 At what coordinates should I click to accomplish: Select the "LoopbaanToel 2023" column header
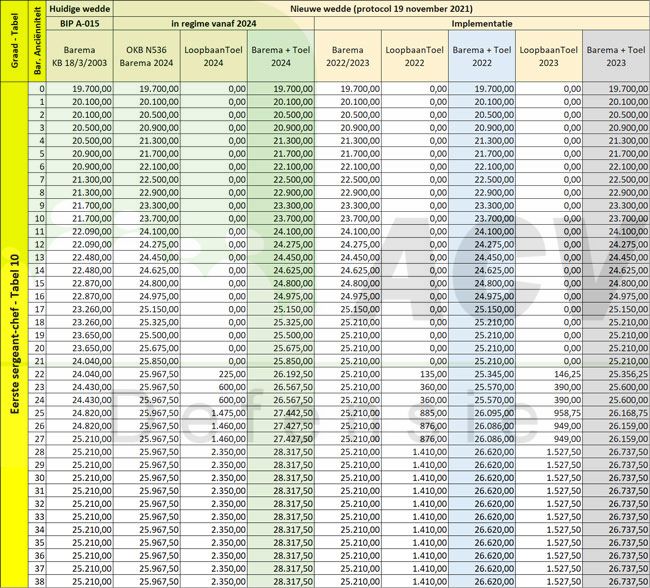[x=549, y=56]
